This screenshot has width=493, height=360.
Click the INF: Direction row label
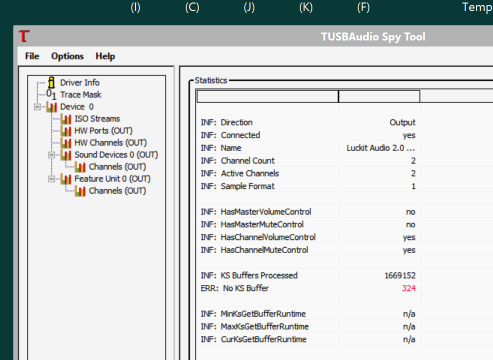[x=227, y=122]
